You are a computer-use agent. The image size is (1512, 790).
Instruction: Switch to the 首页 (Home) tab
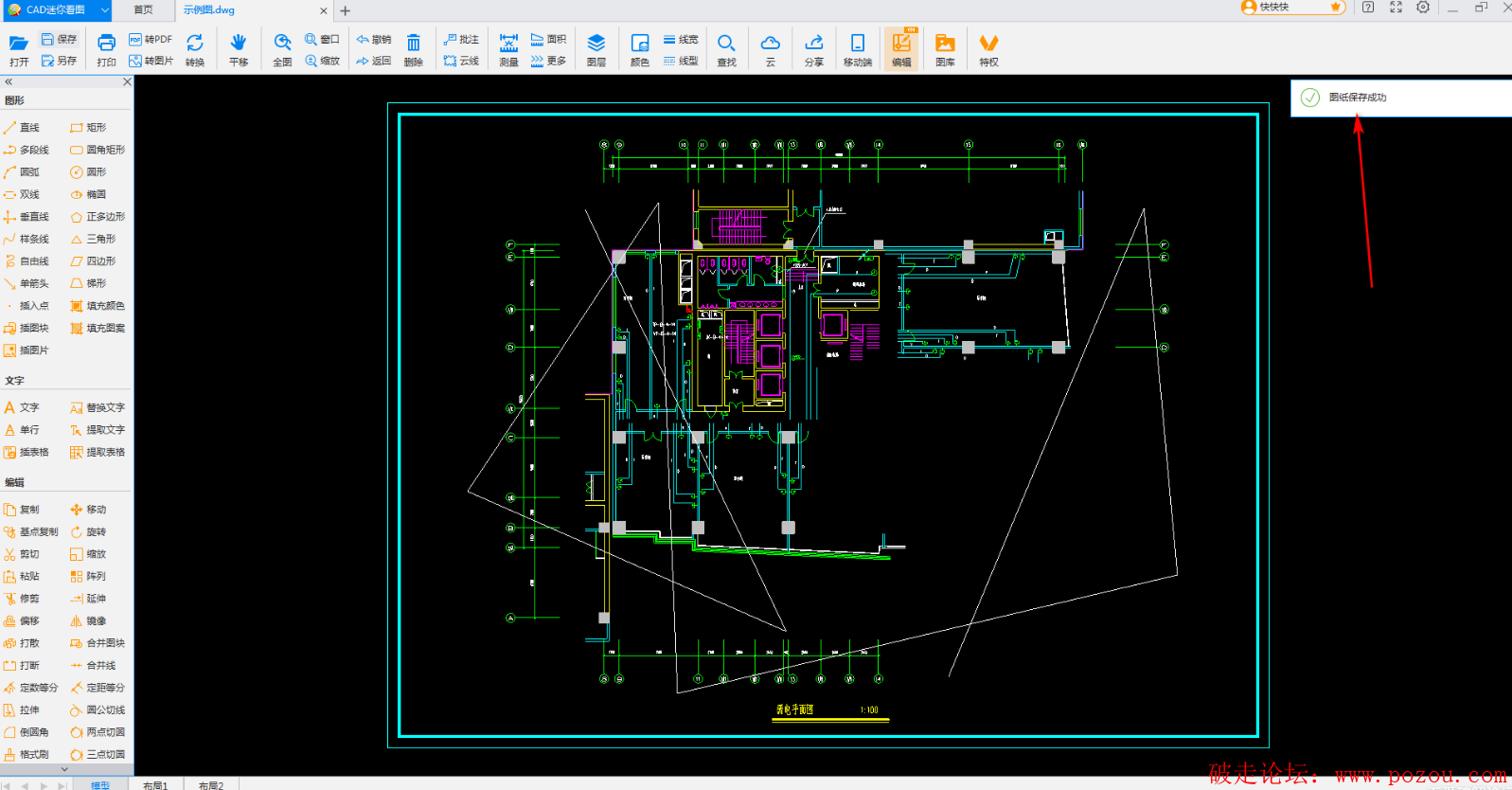pyautogui.click(x=143, y=9)
